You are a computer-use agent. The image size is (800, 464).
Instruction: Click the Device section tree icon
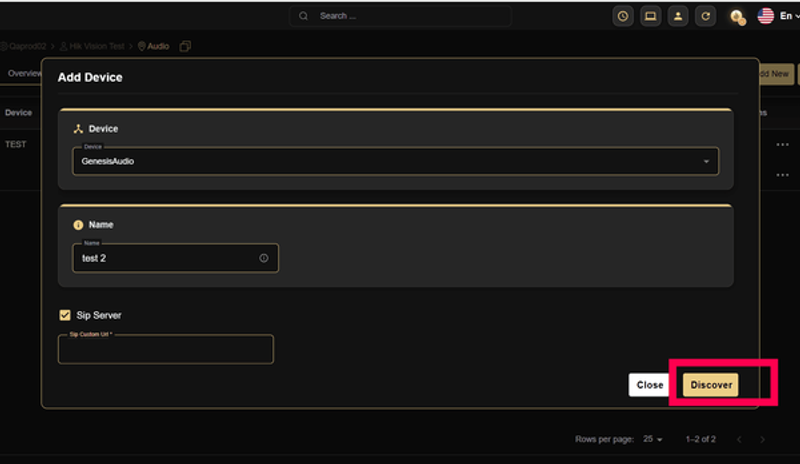pyautogui.click(x=78, y=129)
